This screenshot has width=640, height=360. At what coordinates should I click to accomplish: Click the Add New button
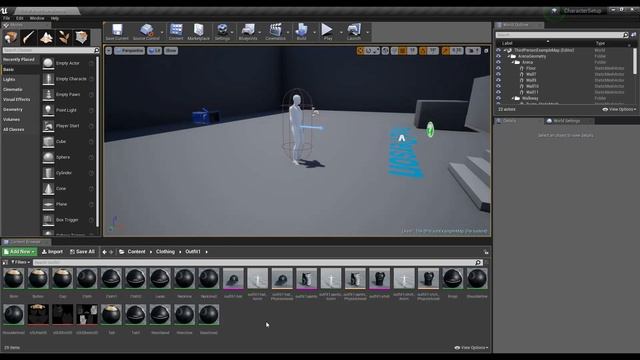click(19, 252)
